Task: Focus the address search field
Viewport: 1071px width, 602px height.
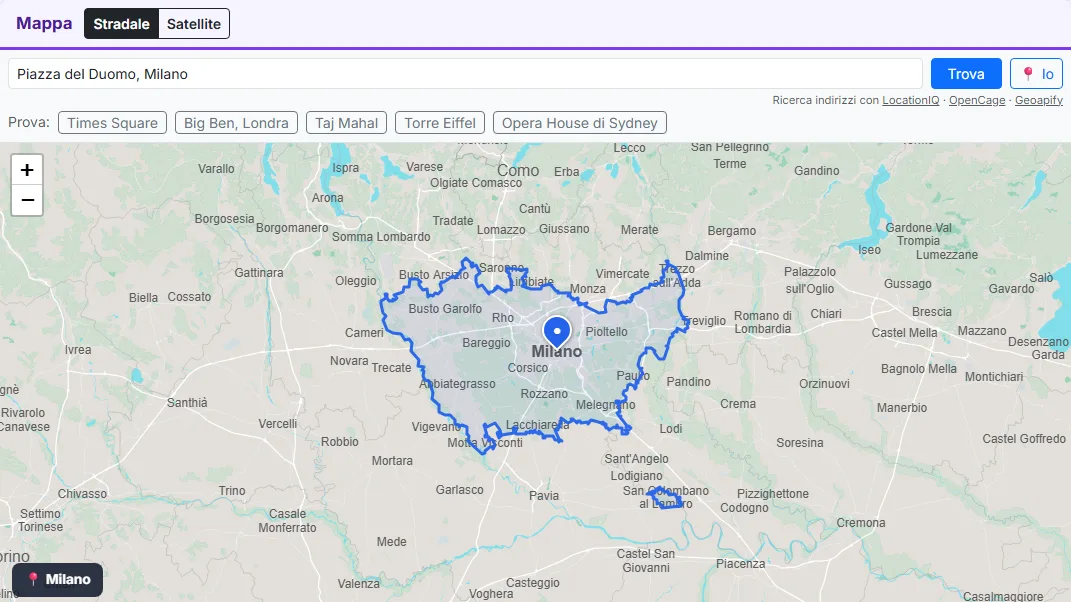Action: tap(465, 74)
